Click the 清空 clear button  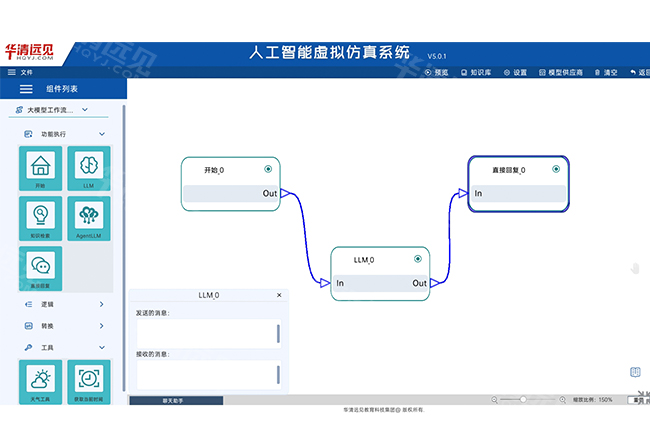click(606, 73)
